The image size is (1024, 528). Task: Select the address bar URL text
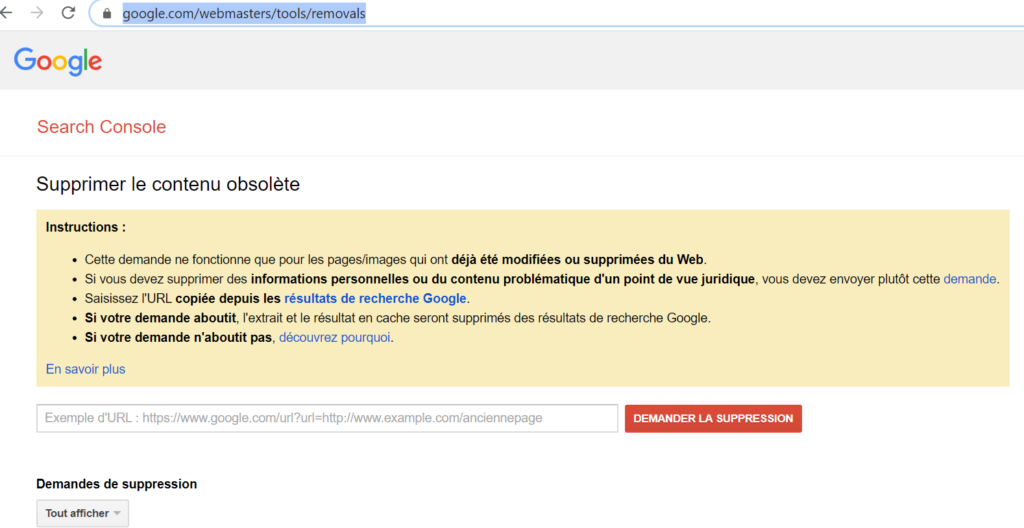pyautogui.click(x=244, y=13)
